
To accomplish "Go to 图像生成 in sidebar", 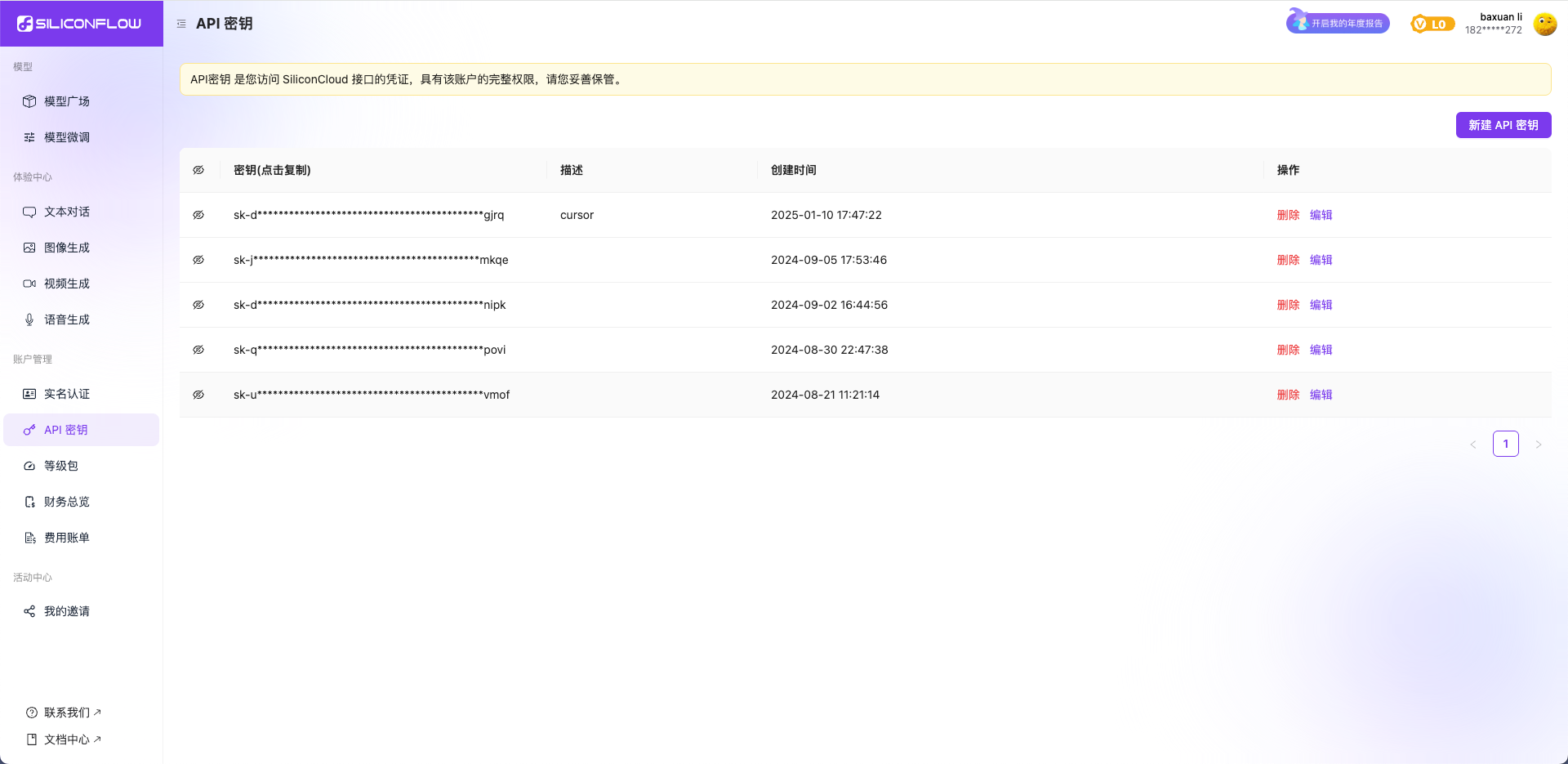I will [x=67, y=248].
